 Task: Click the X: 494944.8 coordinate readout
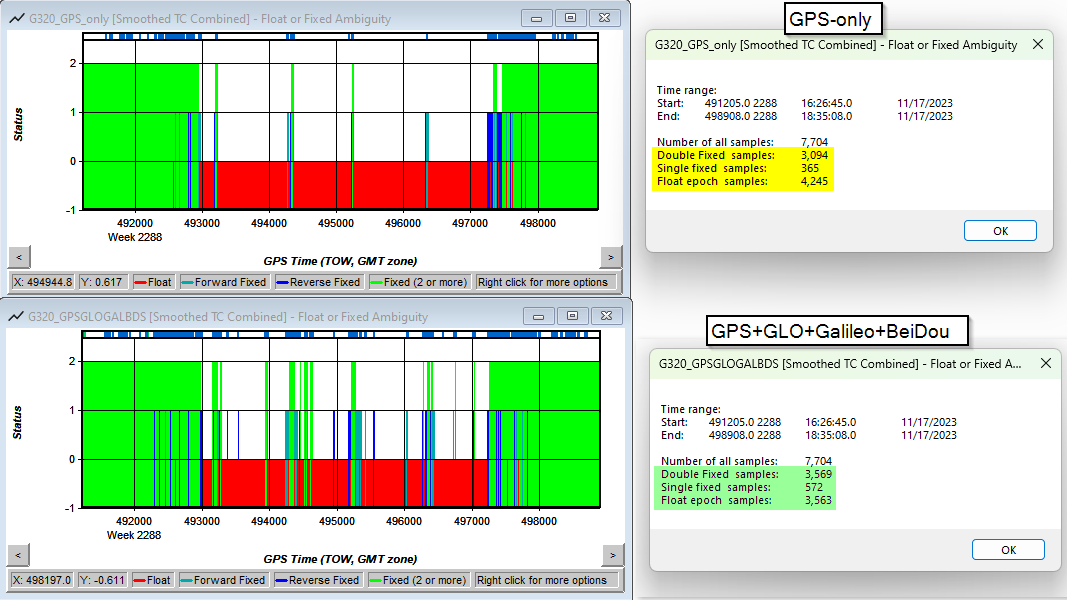(42, 282)
